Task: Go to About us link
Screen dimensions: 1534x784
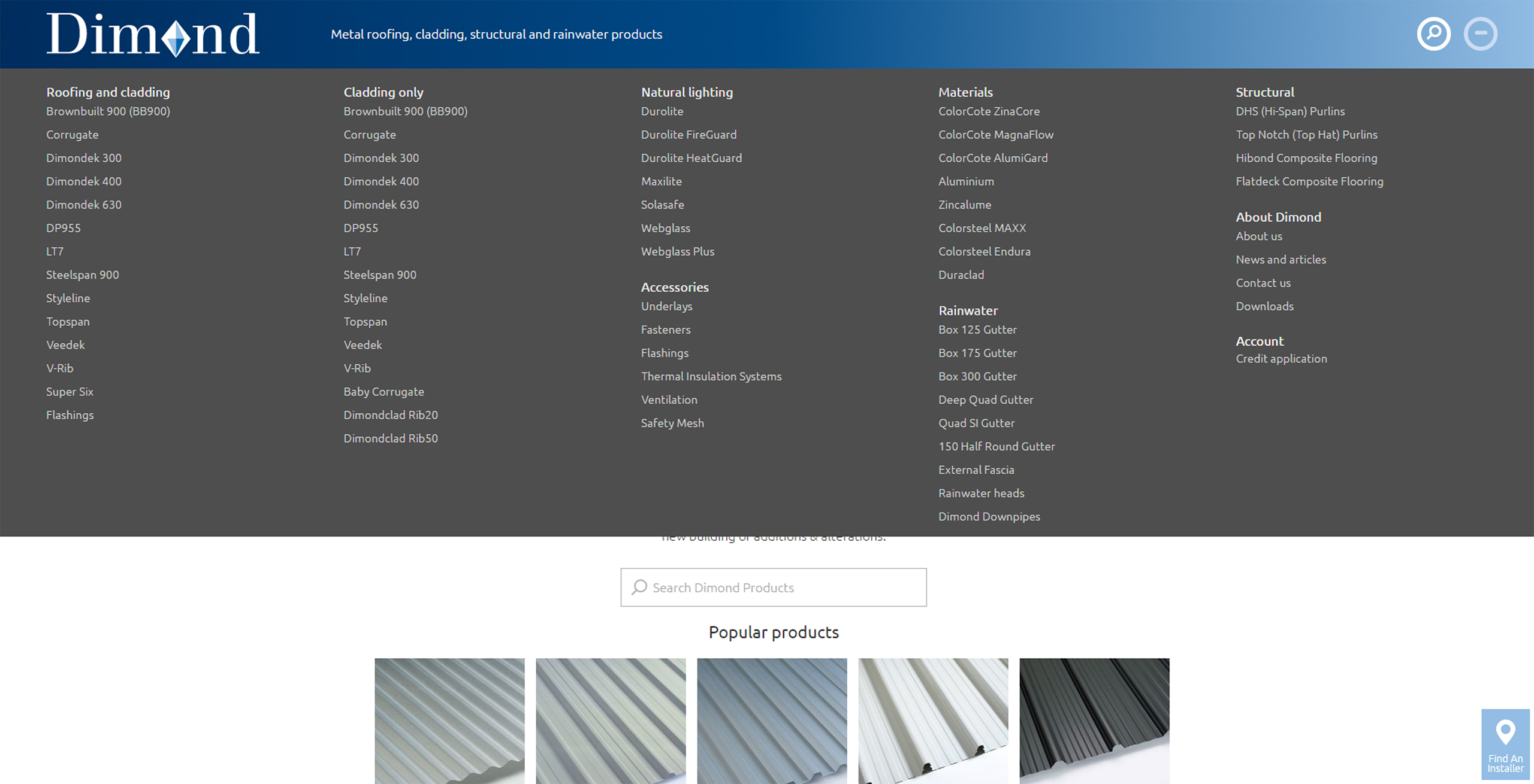Action: pyautogui.click(x=1259, y=236)
